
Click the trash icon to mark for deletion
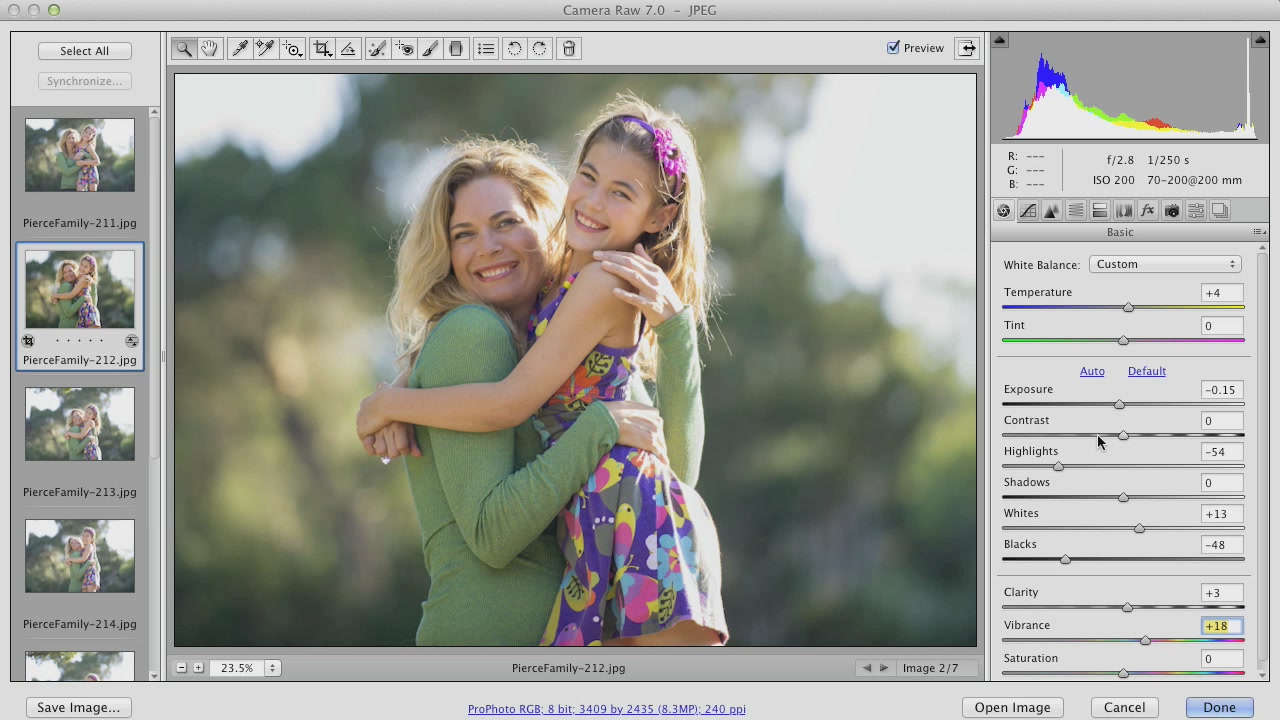[x=569, y=49]
